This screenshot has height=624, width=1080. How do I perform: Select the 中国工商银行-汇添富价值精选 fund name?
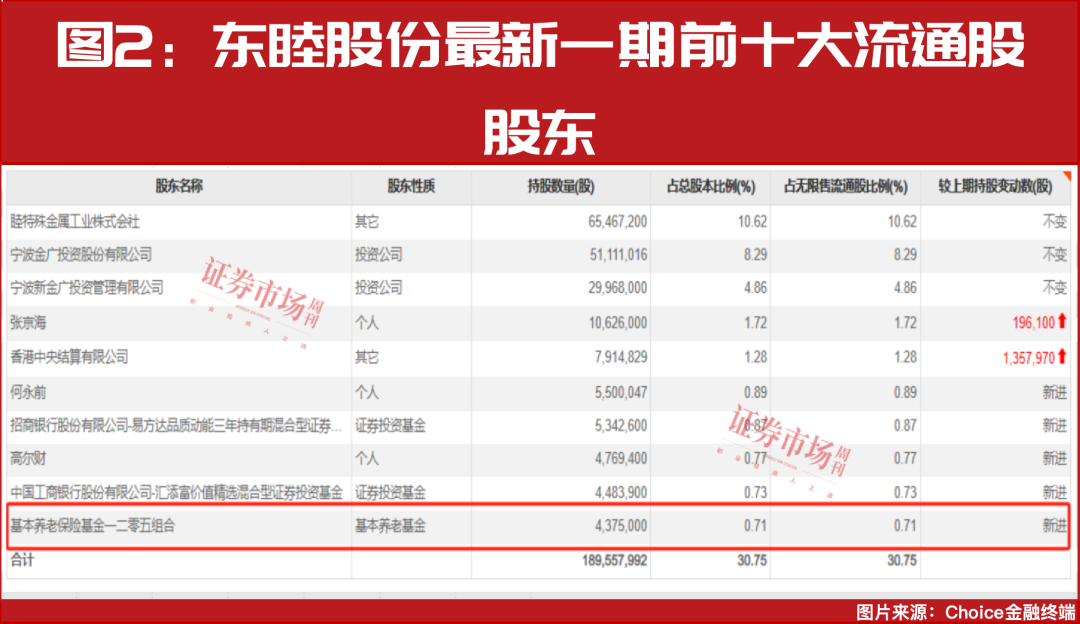[x=176, y=492]
